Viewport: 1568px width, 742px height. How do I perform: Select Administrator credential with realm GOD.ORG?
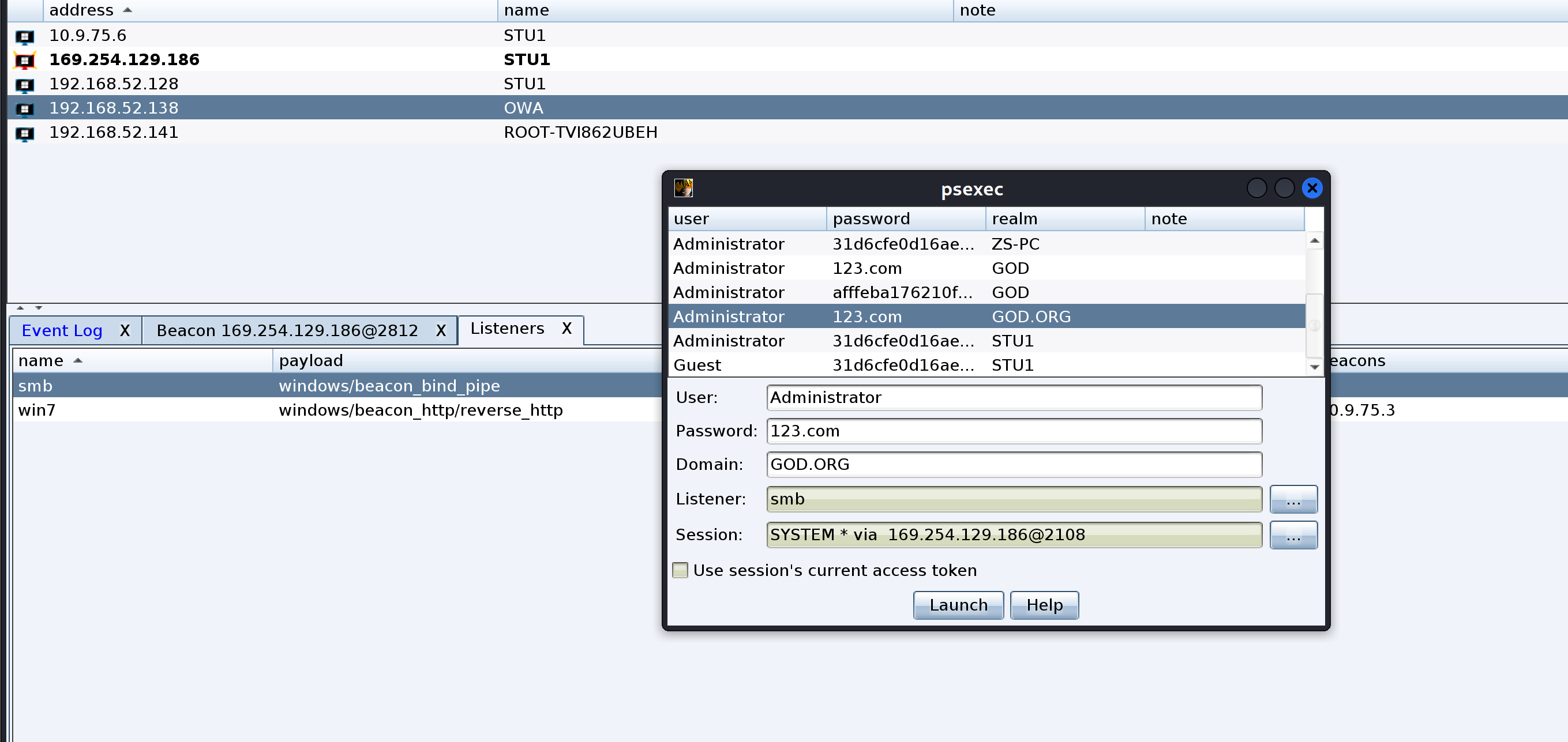pos(986,317)
